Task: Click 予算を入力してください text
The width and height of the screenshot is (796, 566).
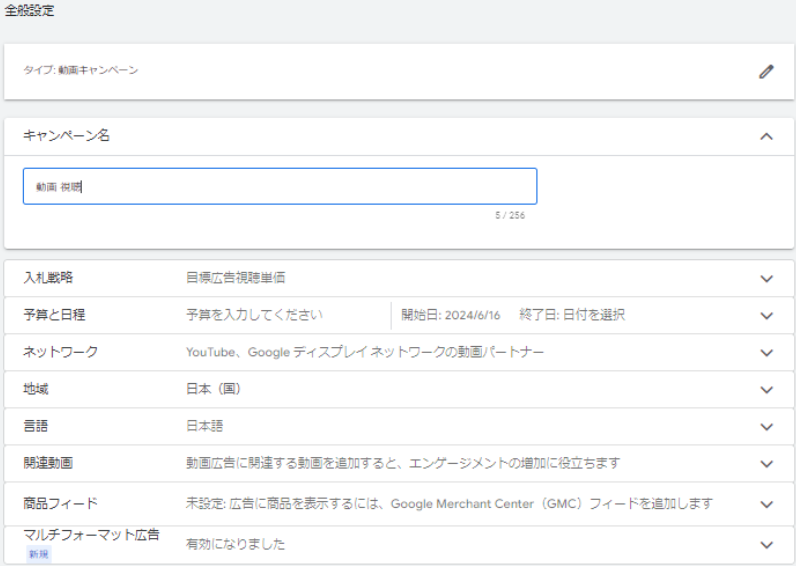Action: point(254,315)
